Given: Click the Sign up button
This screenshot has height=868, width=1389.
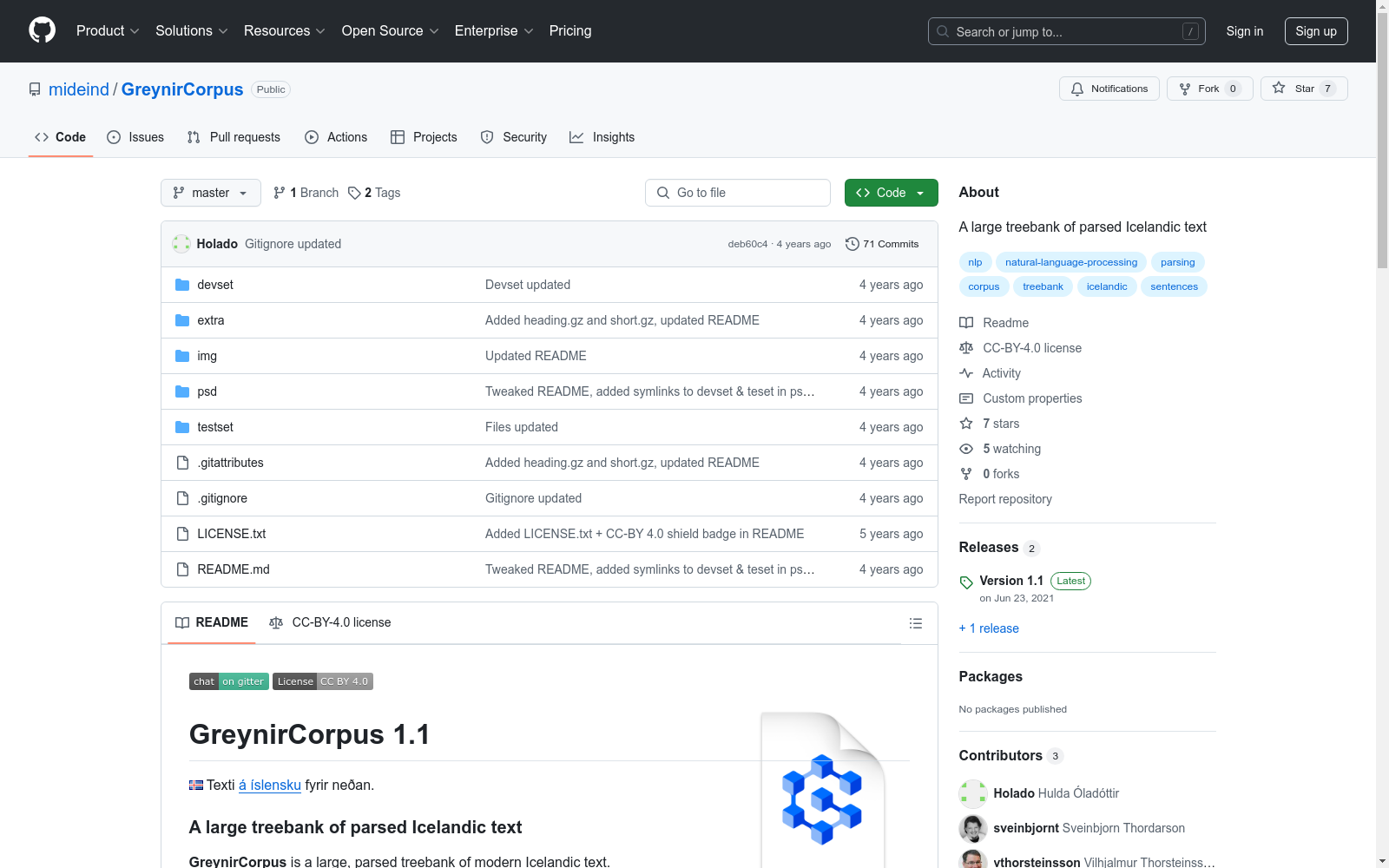Looking at the screenshot, I should click(x=1316, y=31).
